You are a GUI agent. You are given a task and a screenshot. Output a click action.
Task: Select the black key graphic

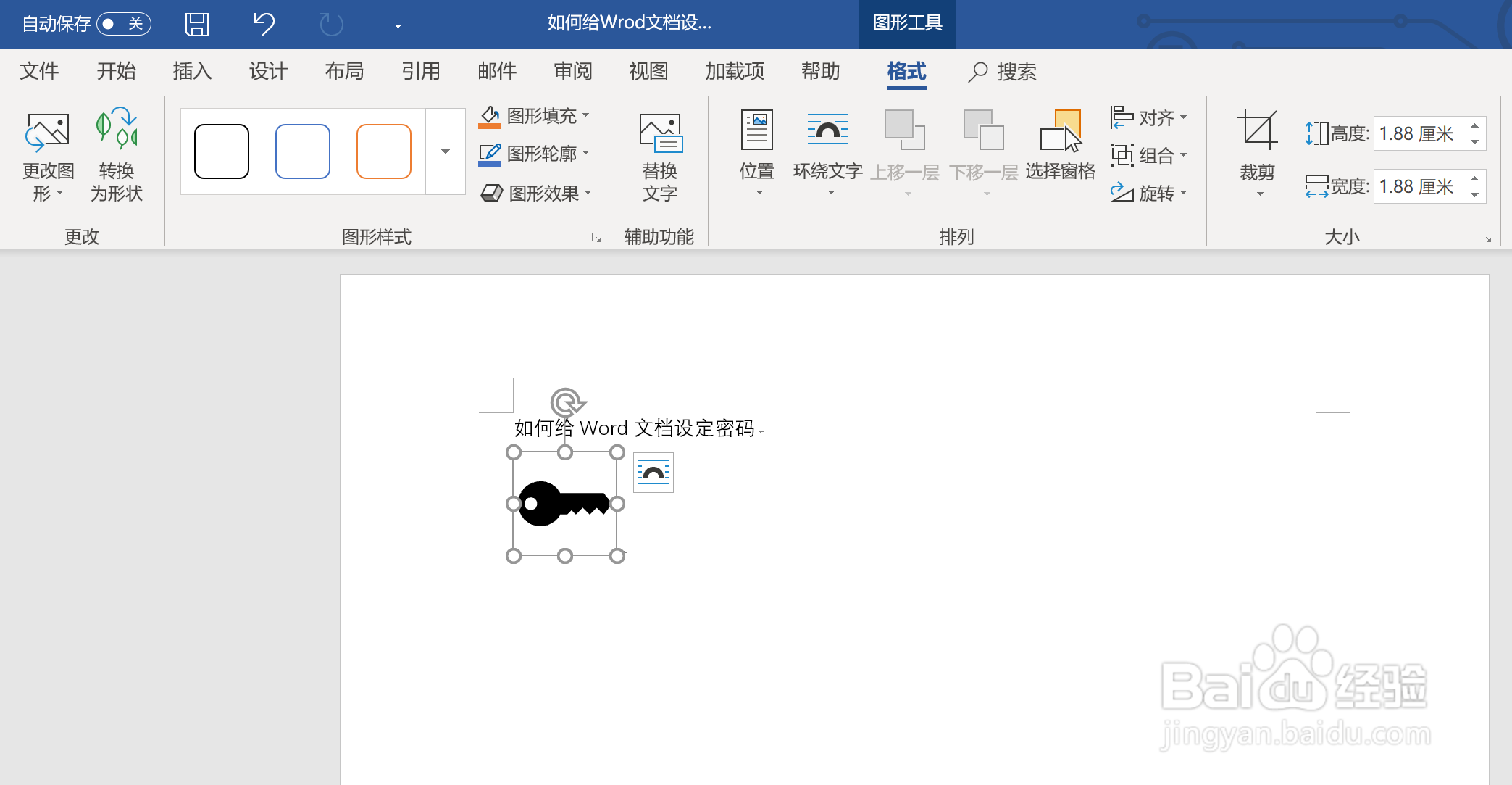[x=564, y=504]
